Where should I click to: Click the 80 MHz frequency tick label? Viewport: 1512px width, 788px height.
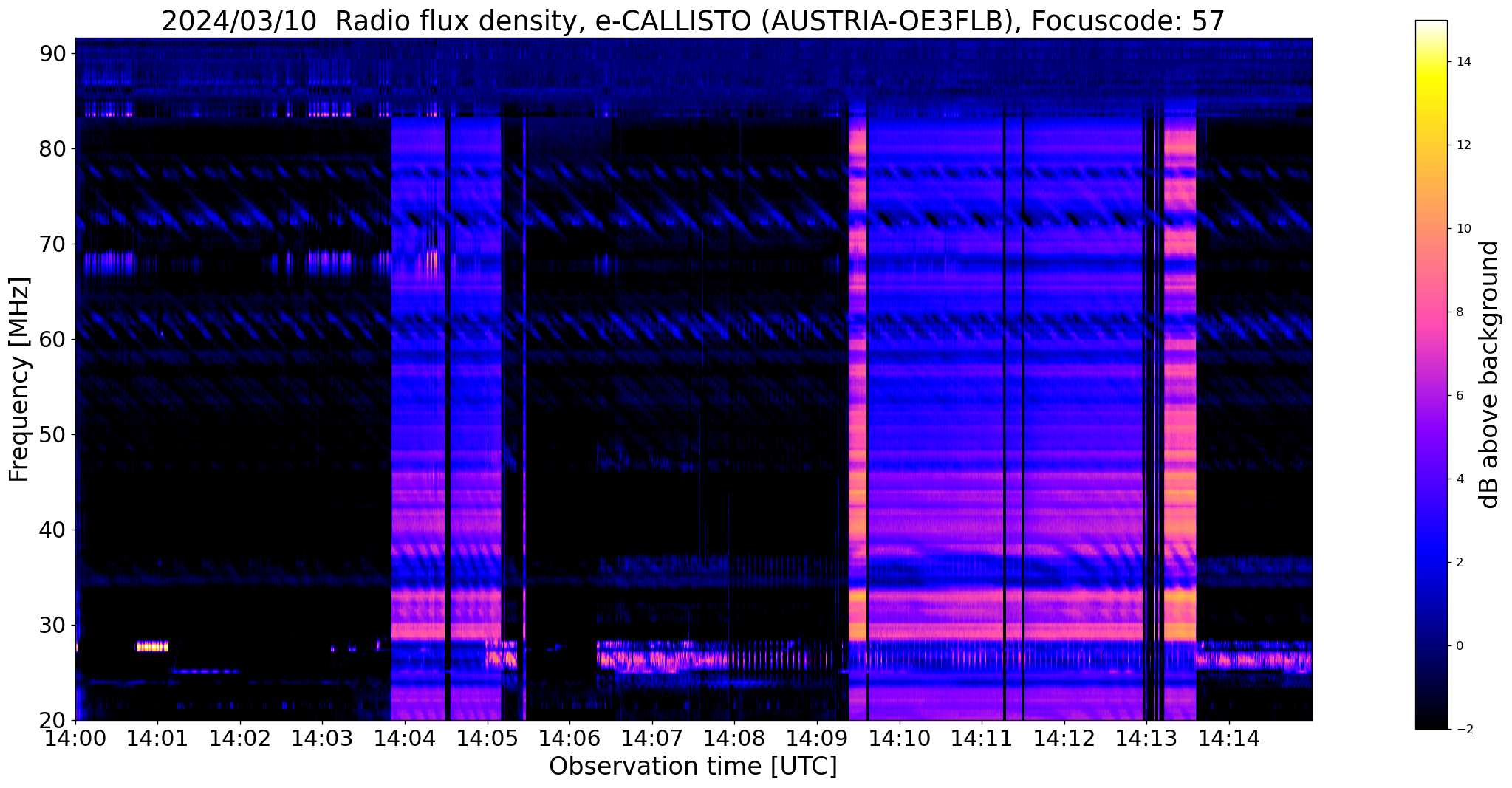(x=54, y=149)
